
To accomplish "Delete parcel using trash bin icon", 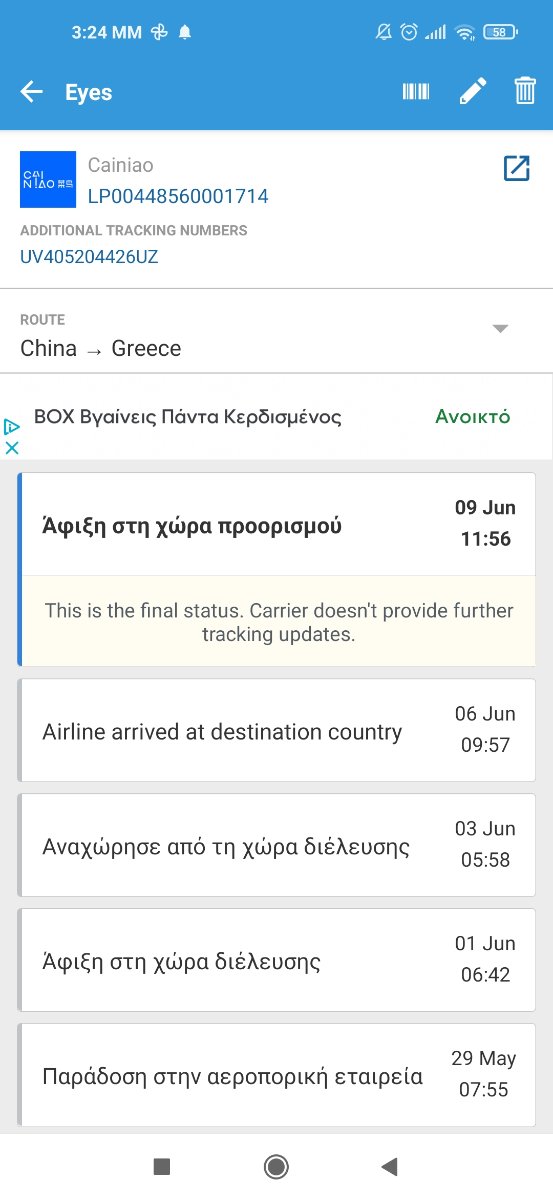I will tap(525, 92).
